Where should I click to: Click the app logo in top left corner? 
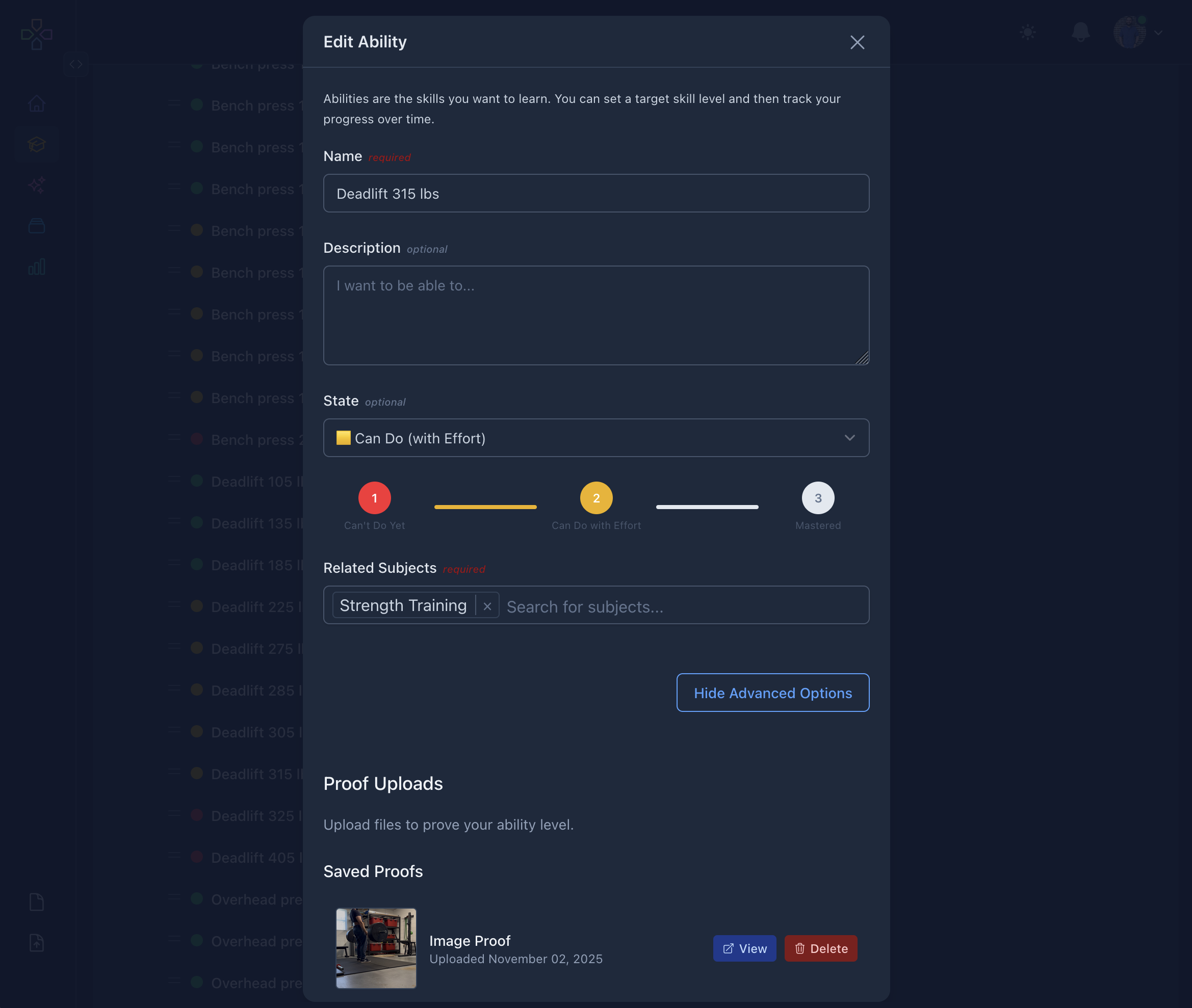click(36, 34)
